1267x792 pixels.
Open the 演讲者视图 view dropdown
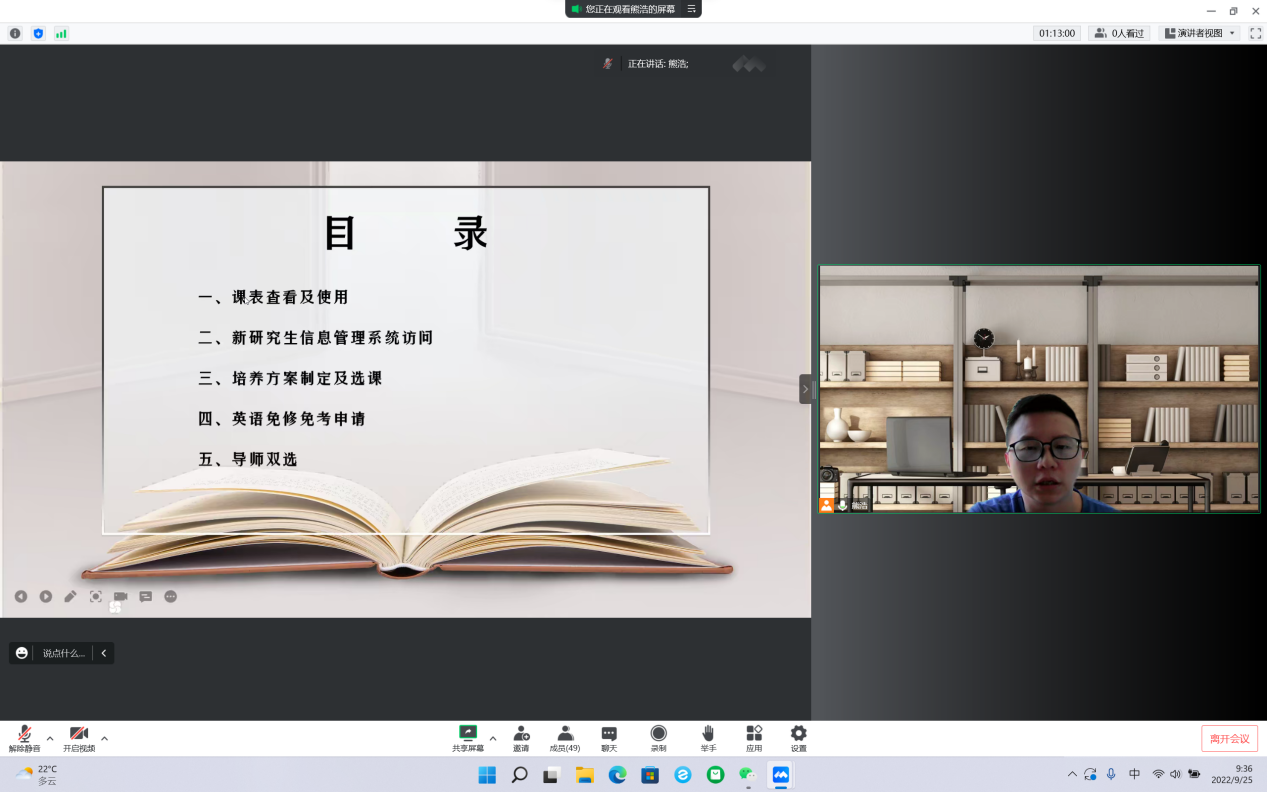coord(1199,33)
